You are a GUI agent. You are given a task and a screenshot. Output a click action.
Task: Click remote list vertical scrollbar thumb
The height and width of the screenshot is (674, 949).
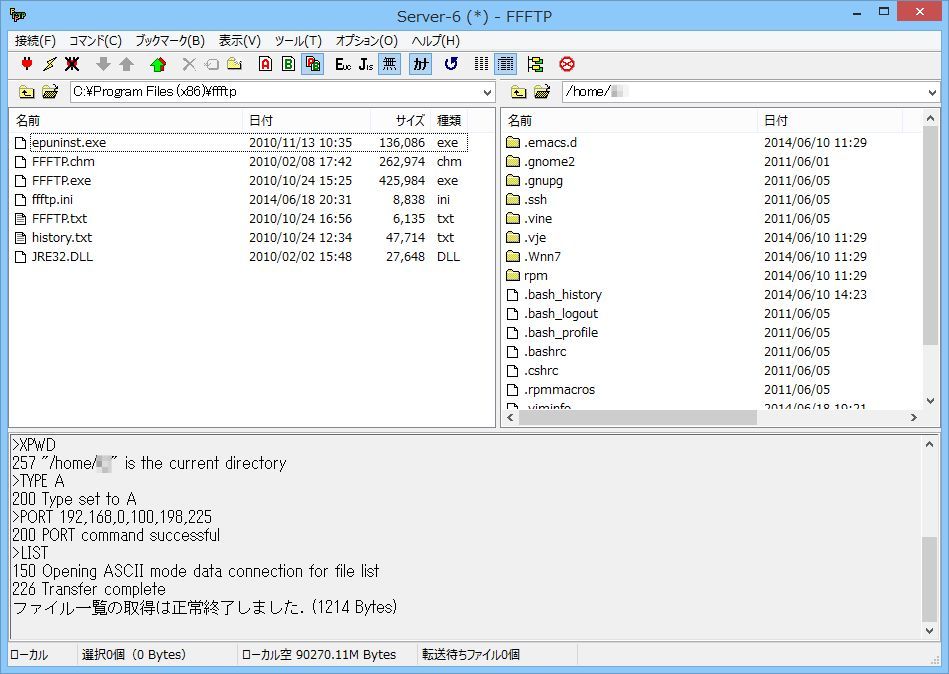pos(930,236)
